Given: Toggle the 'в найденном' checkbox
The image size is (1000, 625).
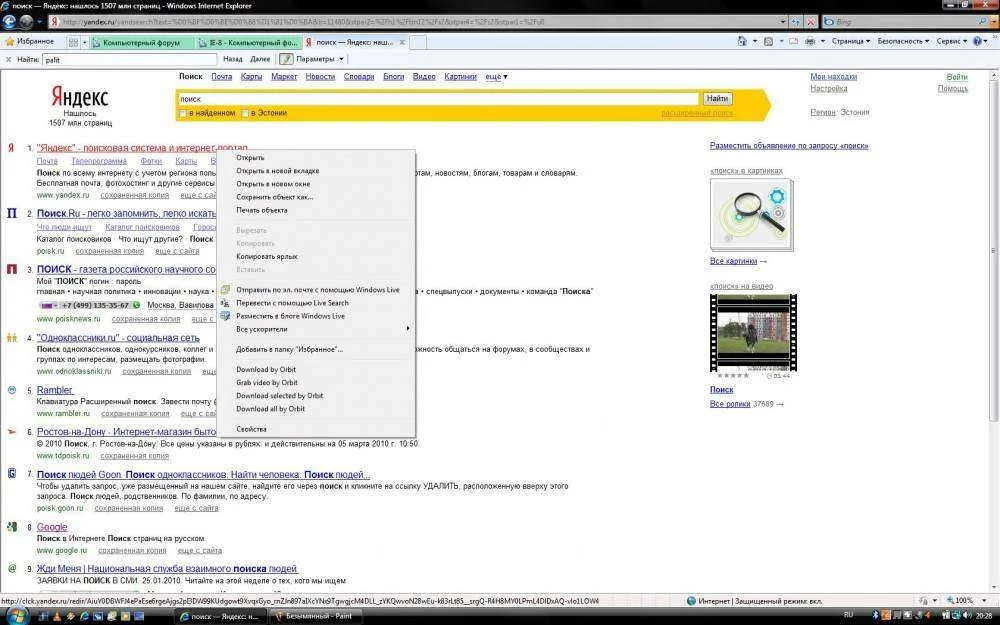Looking at the screenshot, I should 183,114.
